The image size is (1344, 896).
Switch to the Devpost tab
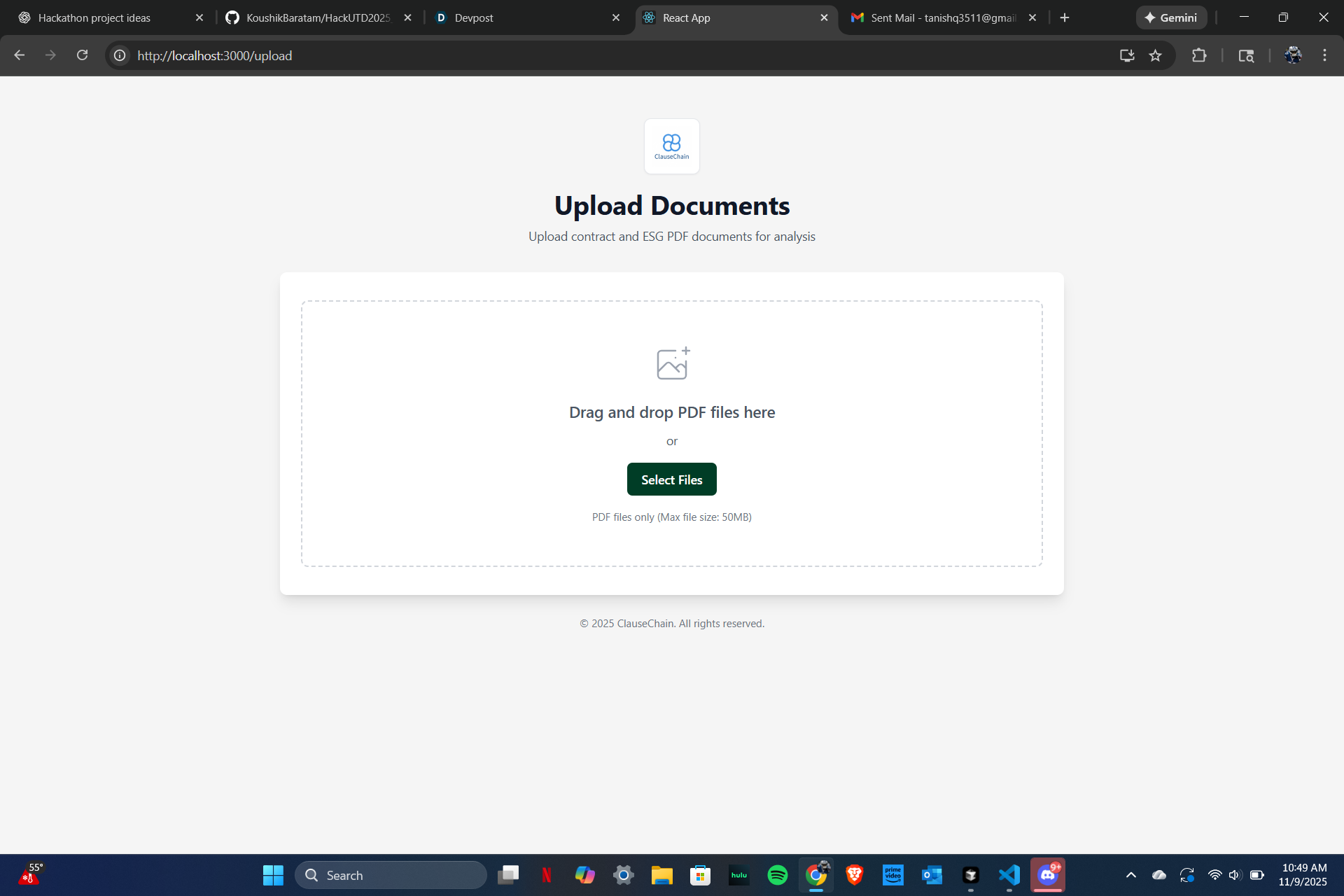click(x=474, y=17)
